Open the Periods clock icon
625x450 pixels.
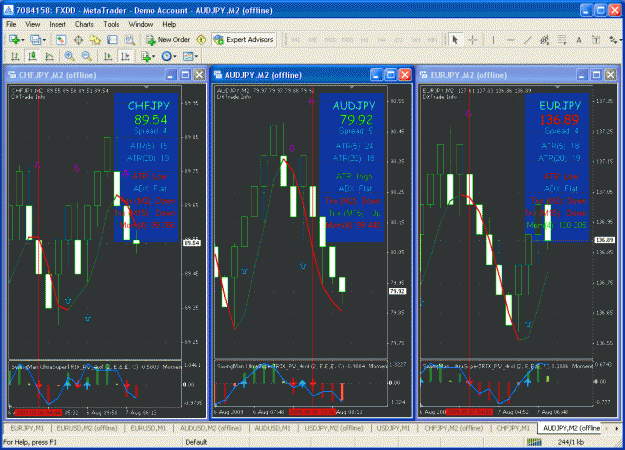(167, 56)
